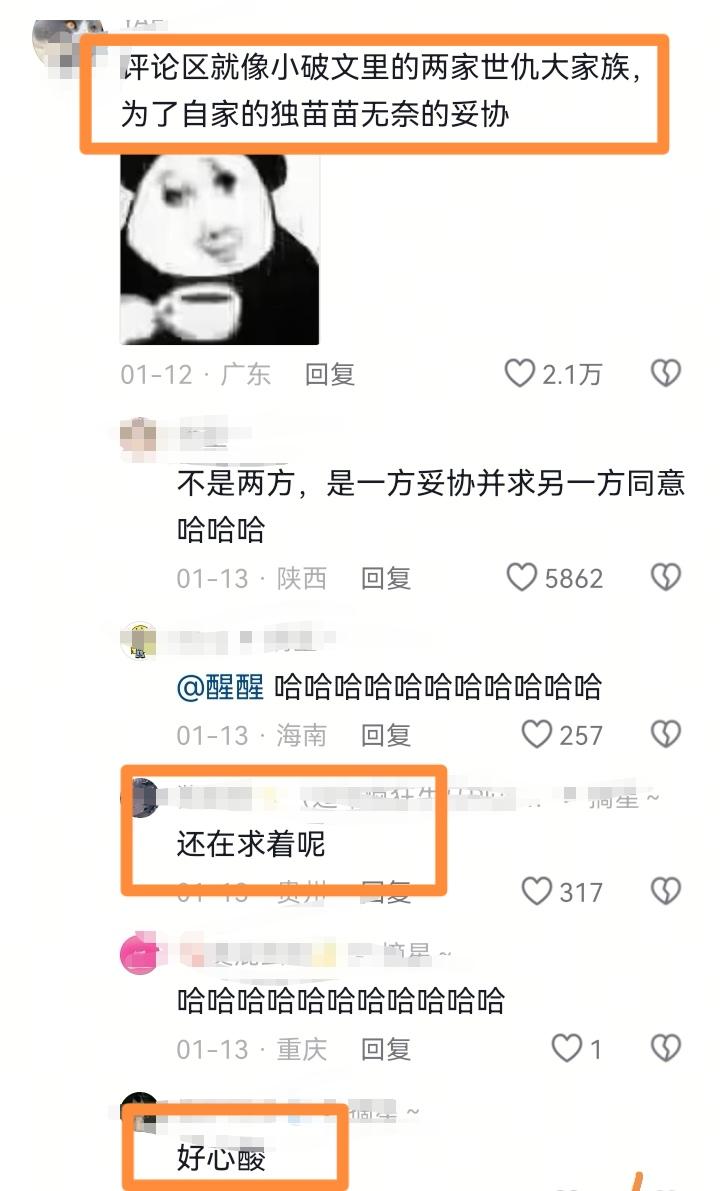Open avatar of the Shaanxi commenter

(x=139, y=438)
